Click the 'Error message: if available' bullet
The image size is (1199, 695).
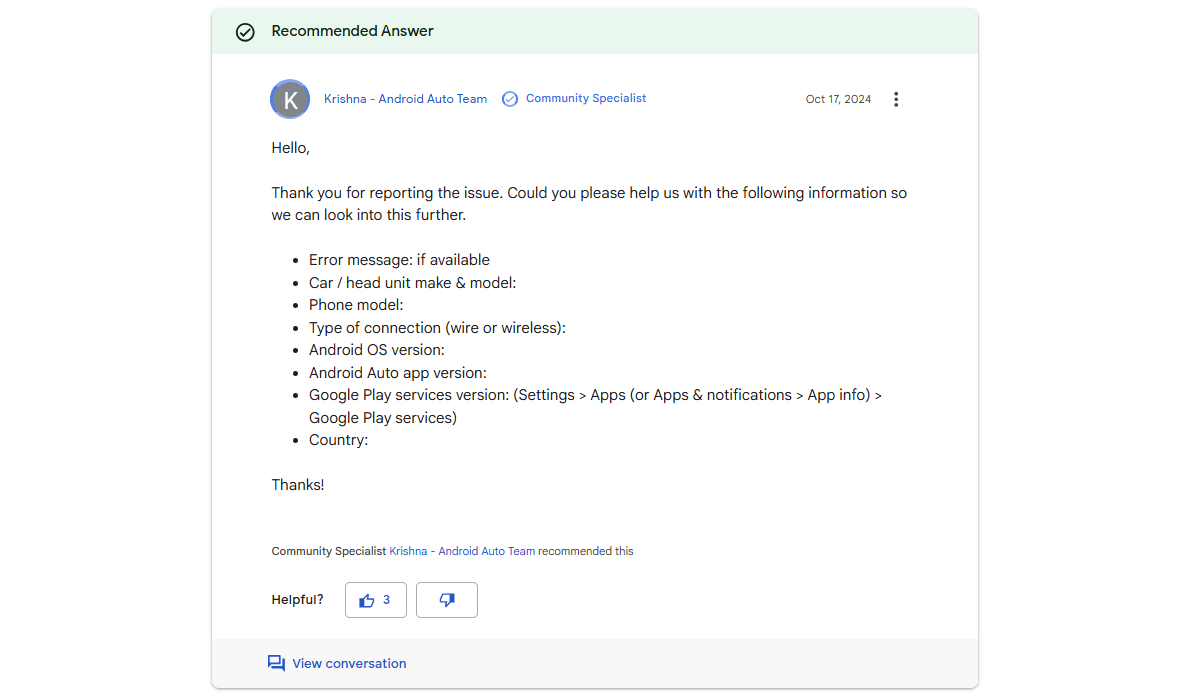399,260
